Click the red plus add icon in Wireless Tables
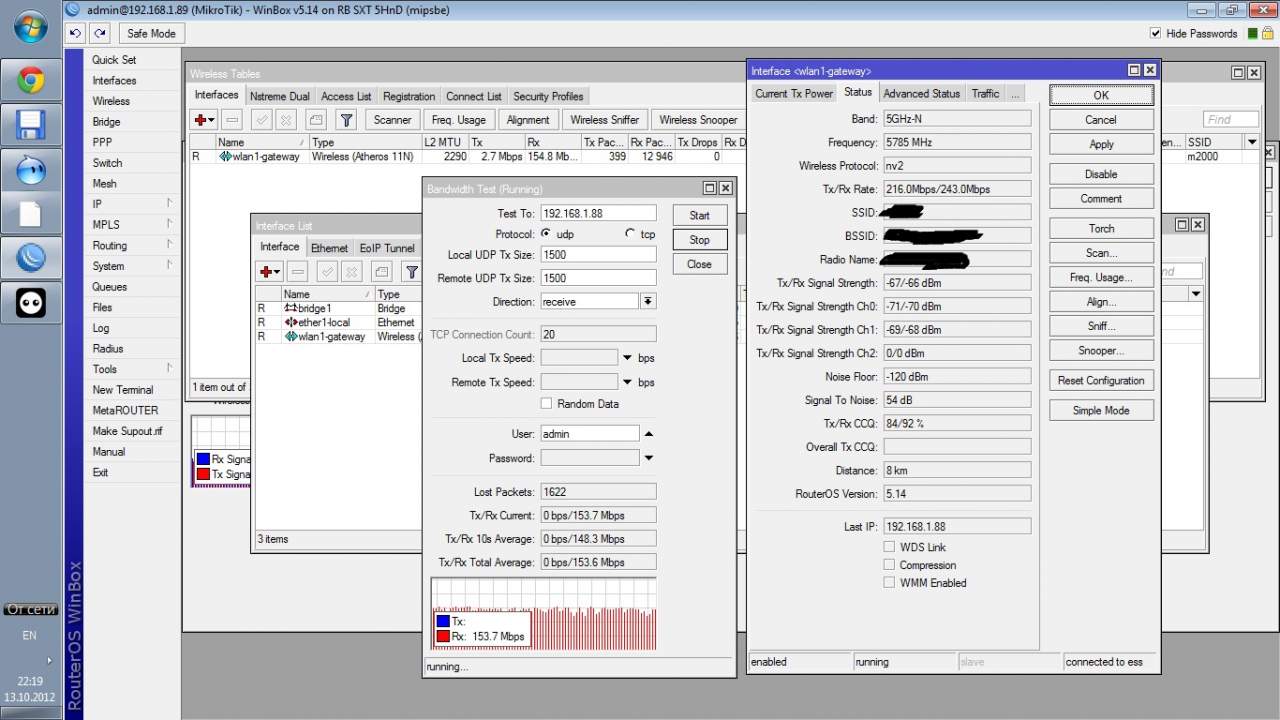The image size is (1280, 720). pos(203,120)
